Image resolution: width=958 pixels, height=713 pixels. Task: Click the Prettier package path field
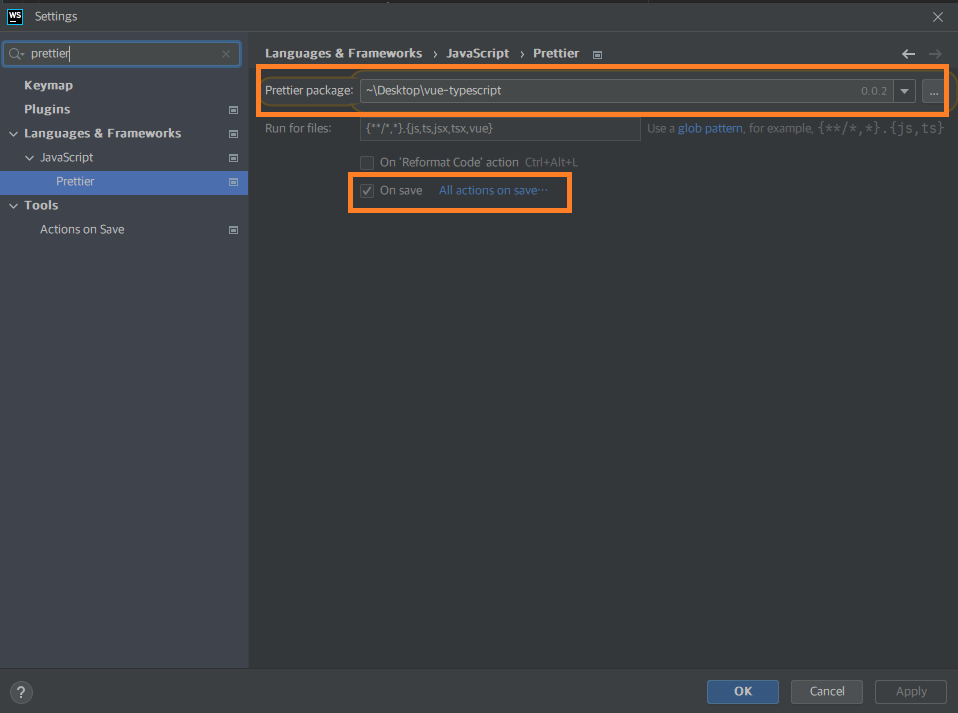click(626, 91)
